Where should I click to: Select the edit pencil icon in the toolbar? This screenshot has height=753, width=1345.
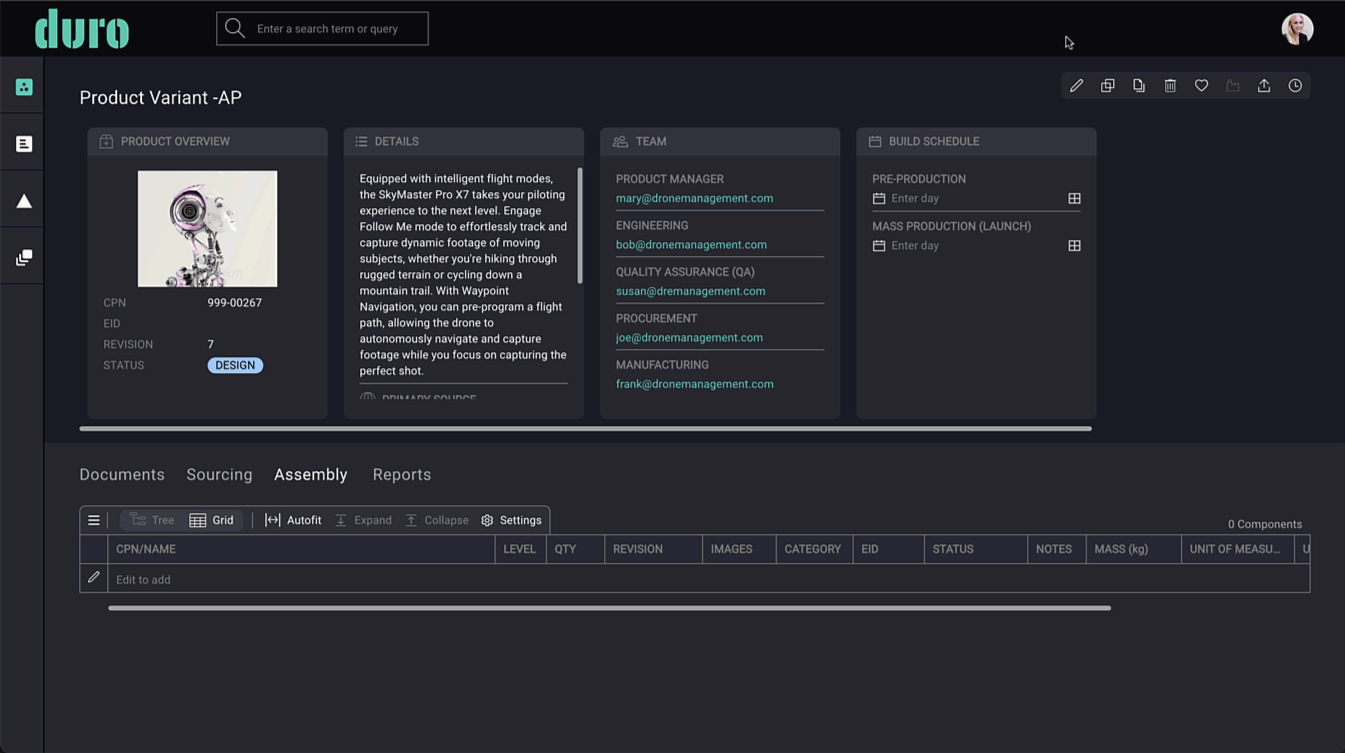tap(1076, 85)
